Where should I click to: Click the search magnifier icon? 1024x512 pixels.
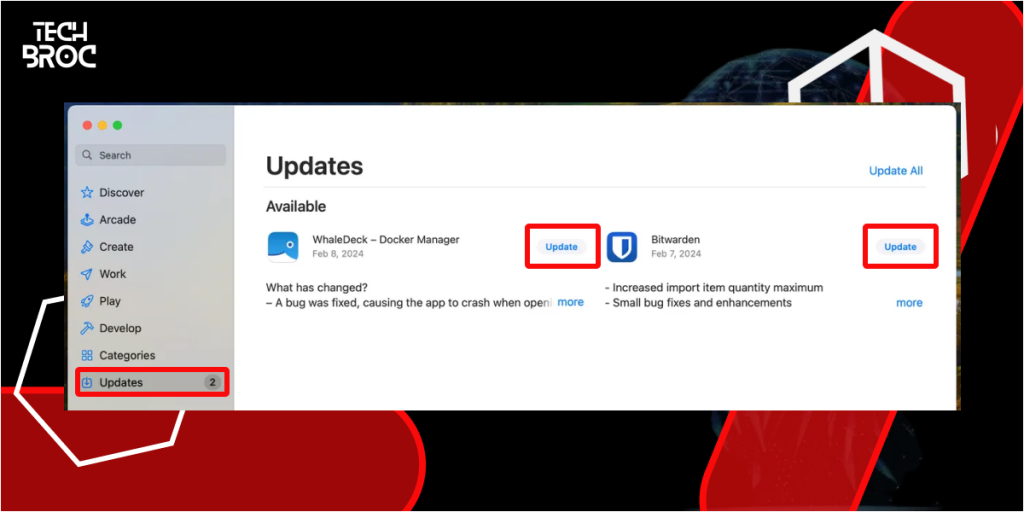[88, 155]
